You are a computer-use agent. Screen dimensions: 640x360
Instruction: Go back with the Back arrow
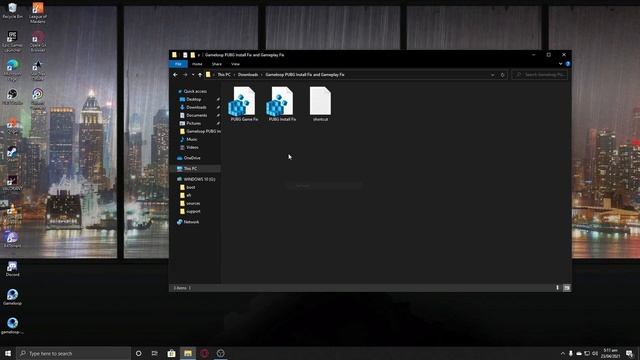(175, 75)
